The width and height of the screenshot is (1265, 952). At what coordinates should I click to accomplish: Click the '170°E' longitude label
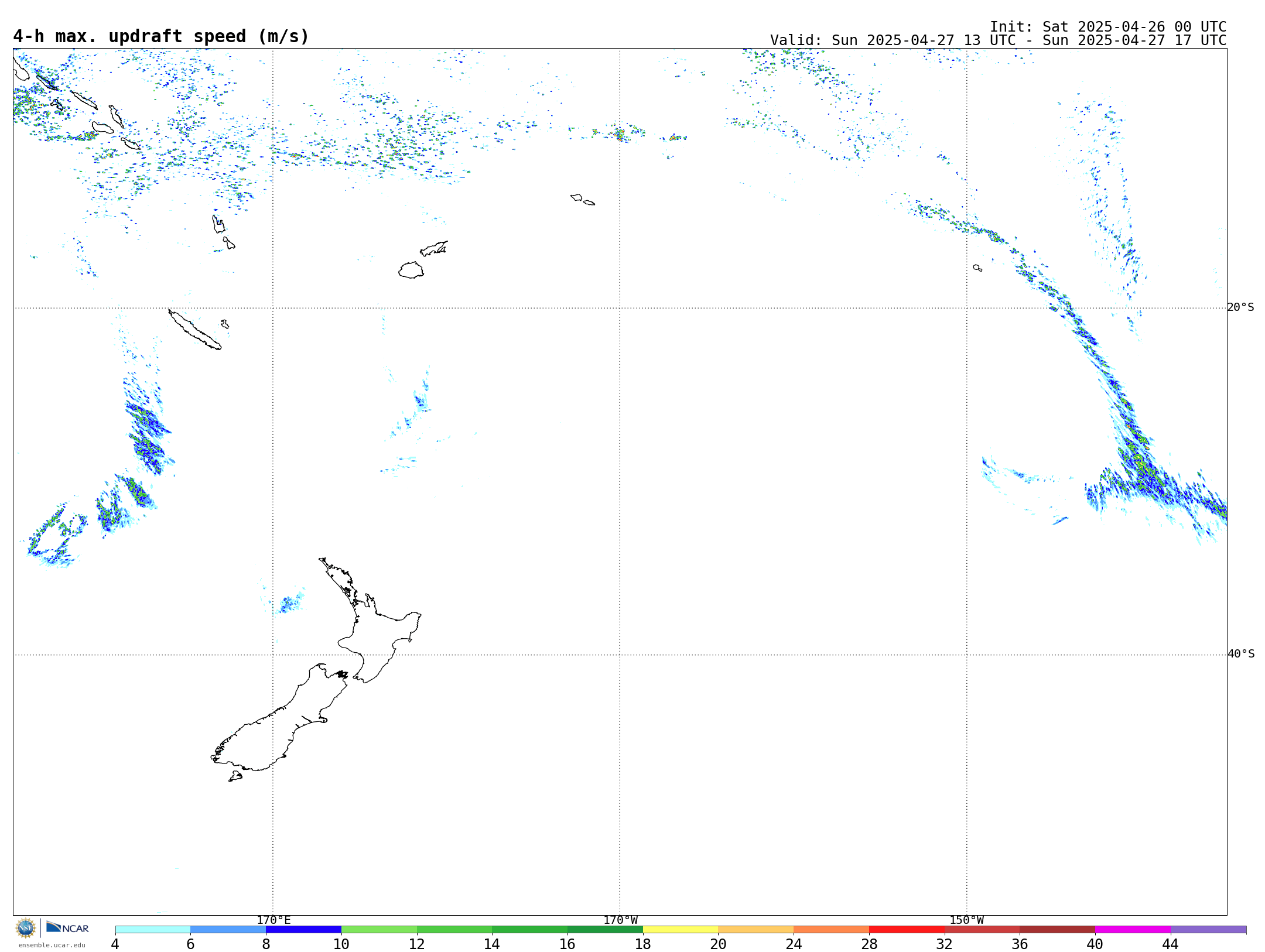click(273, 920)
